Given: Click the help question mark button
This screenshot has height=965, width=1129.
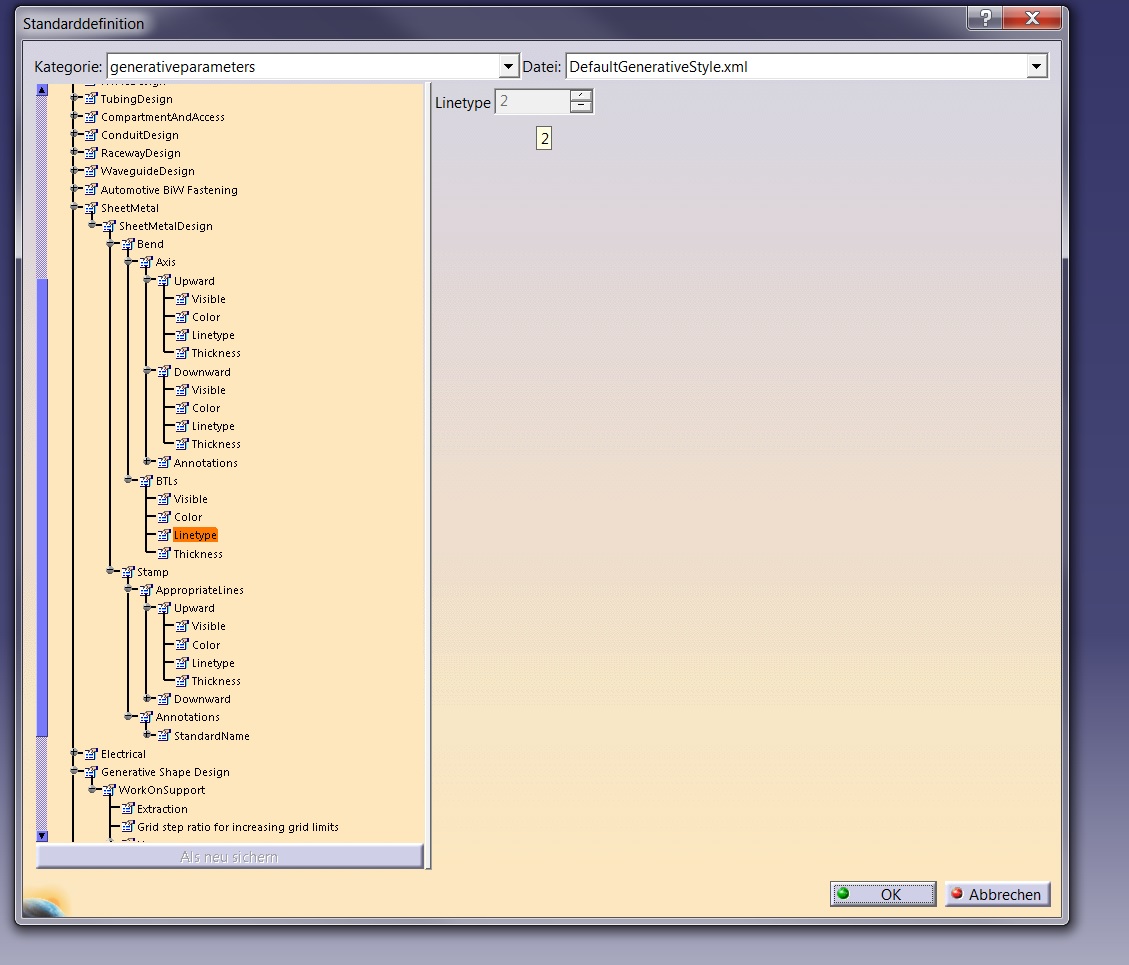Looking at the screenshot, I should click(985, 18).
